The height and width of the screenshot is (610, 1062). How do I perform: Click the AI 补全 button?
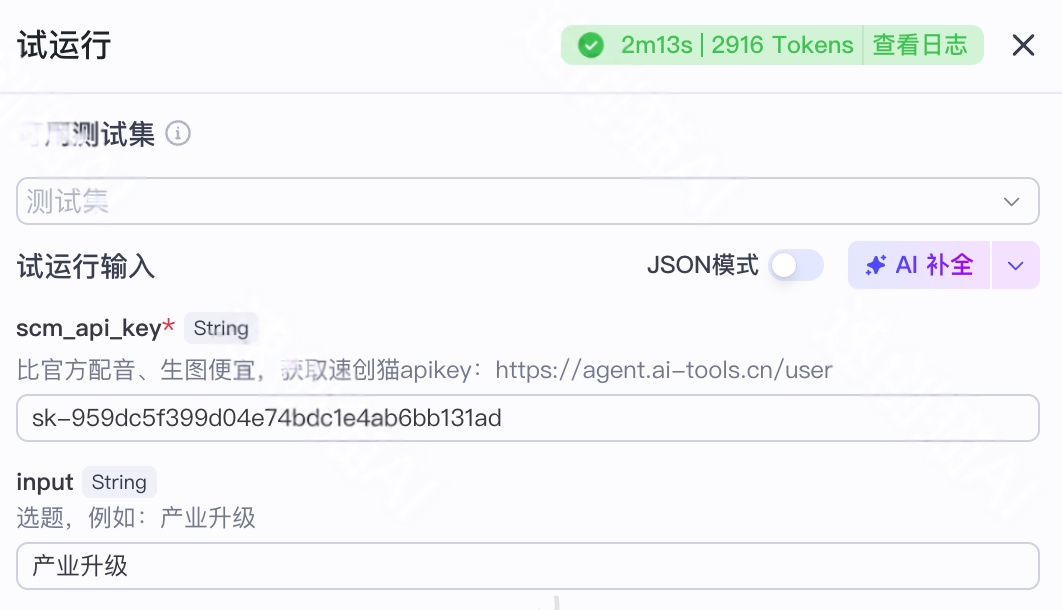(x=918, y=265)
